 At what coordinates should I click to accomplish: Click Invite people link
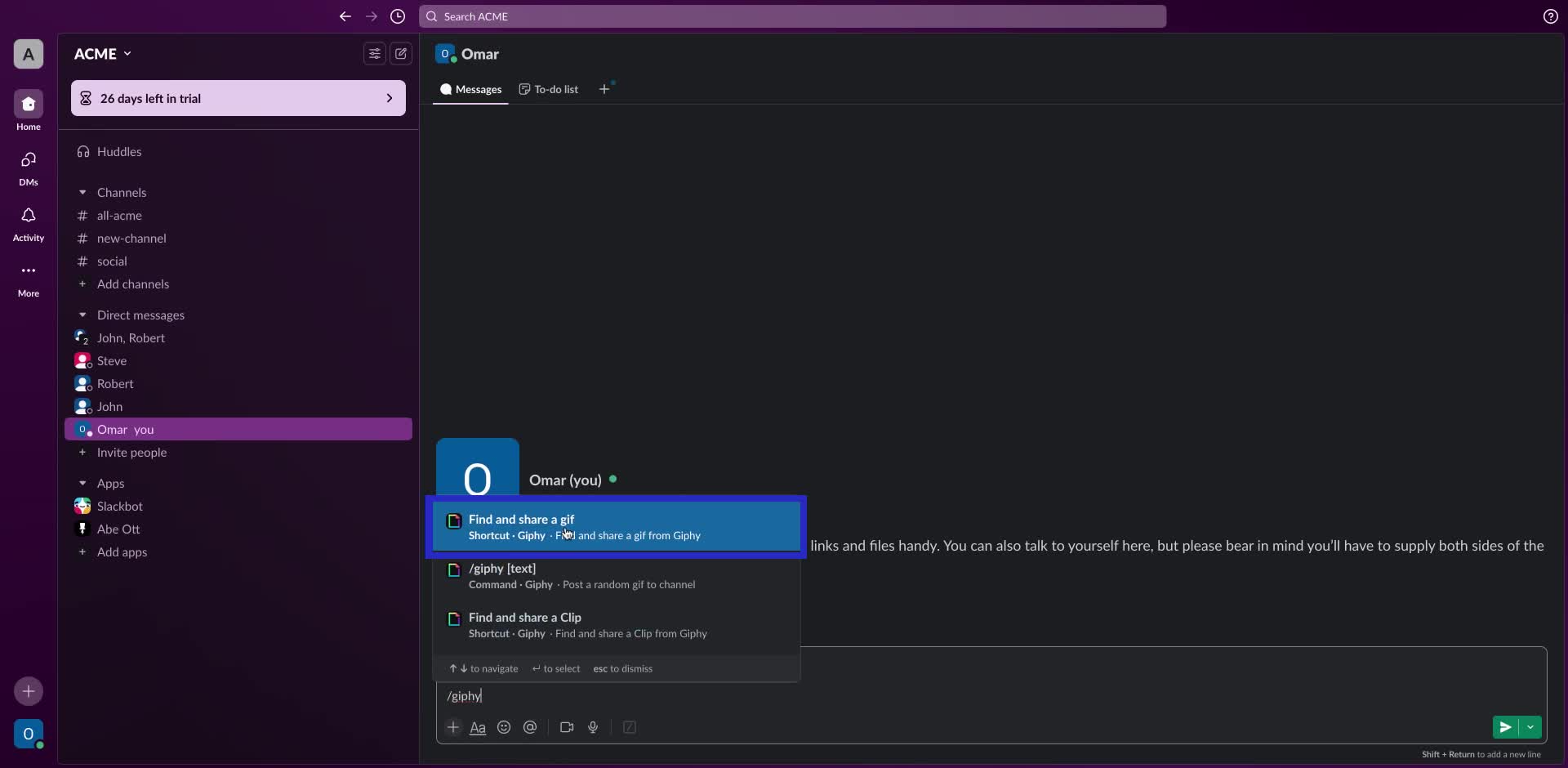pyautogui.click(x=131, y=453)
